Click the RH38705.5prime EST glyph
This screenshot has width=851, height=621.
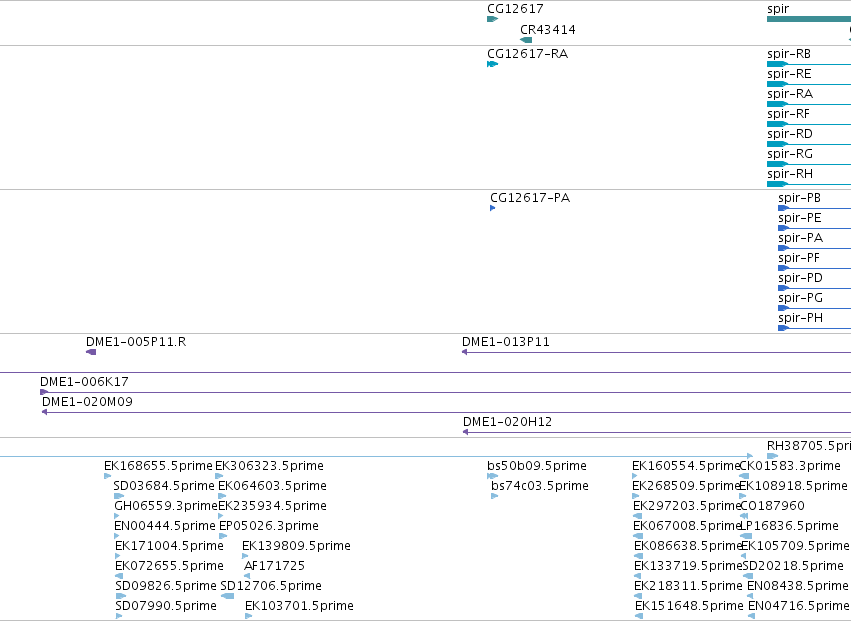click(772, 456)
